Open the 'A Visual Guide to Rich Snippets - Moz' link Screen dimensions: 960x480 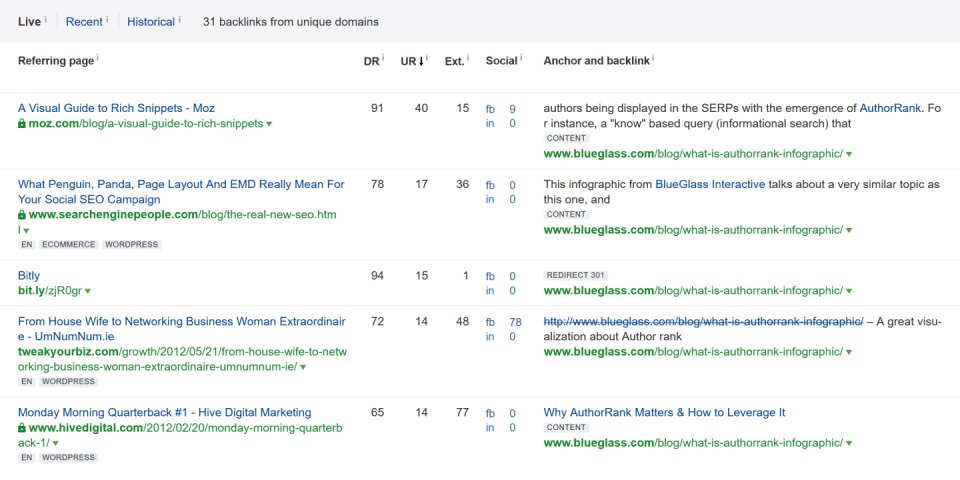[x=116, y=108]
